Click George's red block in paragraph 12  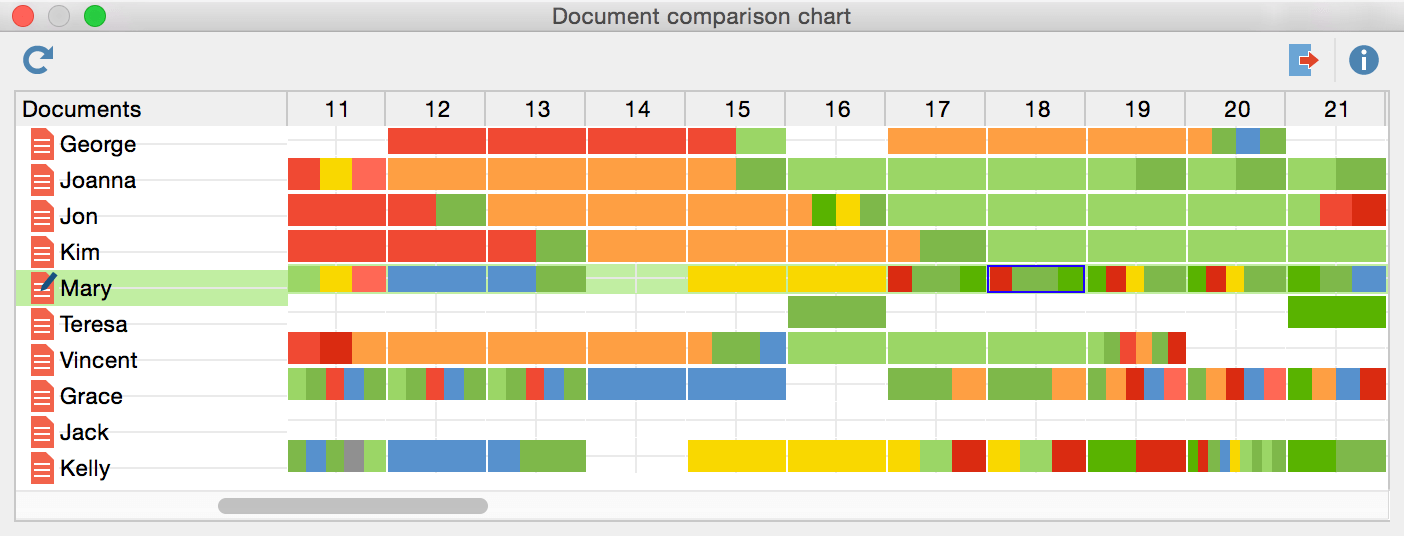437,141
